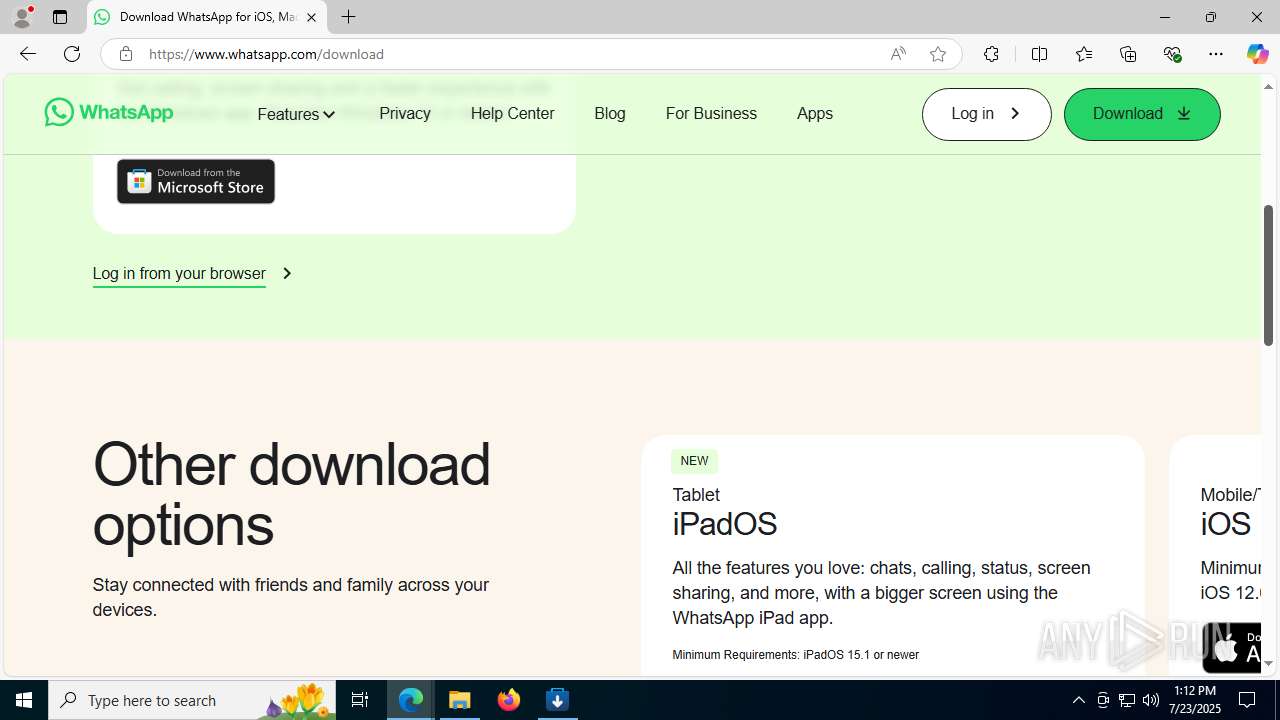Go to the Blog page
The image size is (1280, 720).
(610, 113)
